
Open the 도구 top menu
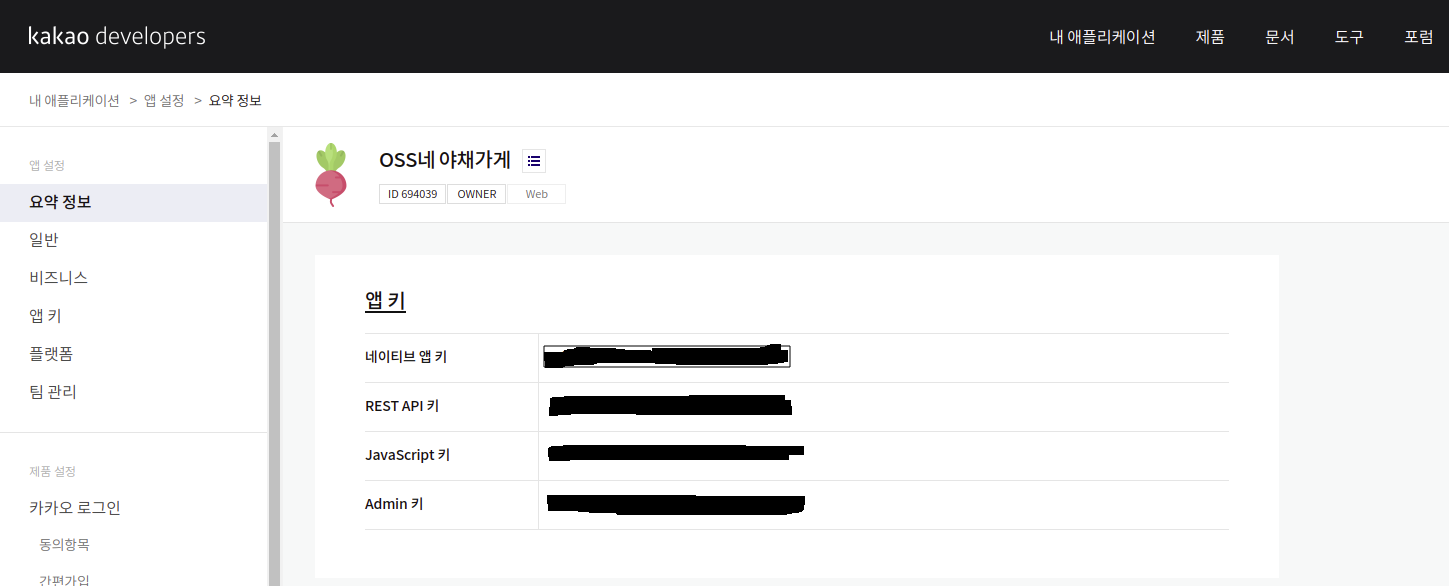coord(1349,37)
